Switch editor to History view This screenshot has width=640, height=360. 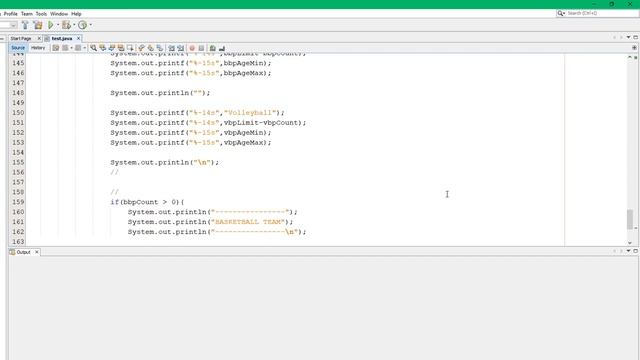(38, 48)
